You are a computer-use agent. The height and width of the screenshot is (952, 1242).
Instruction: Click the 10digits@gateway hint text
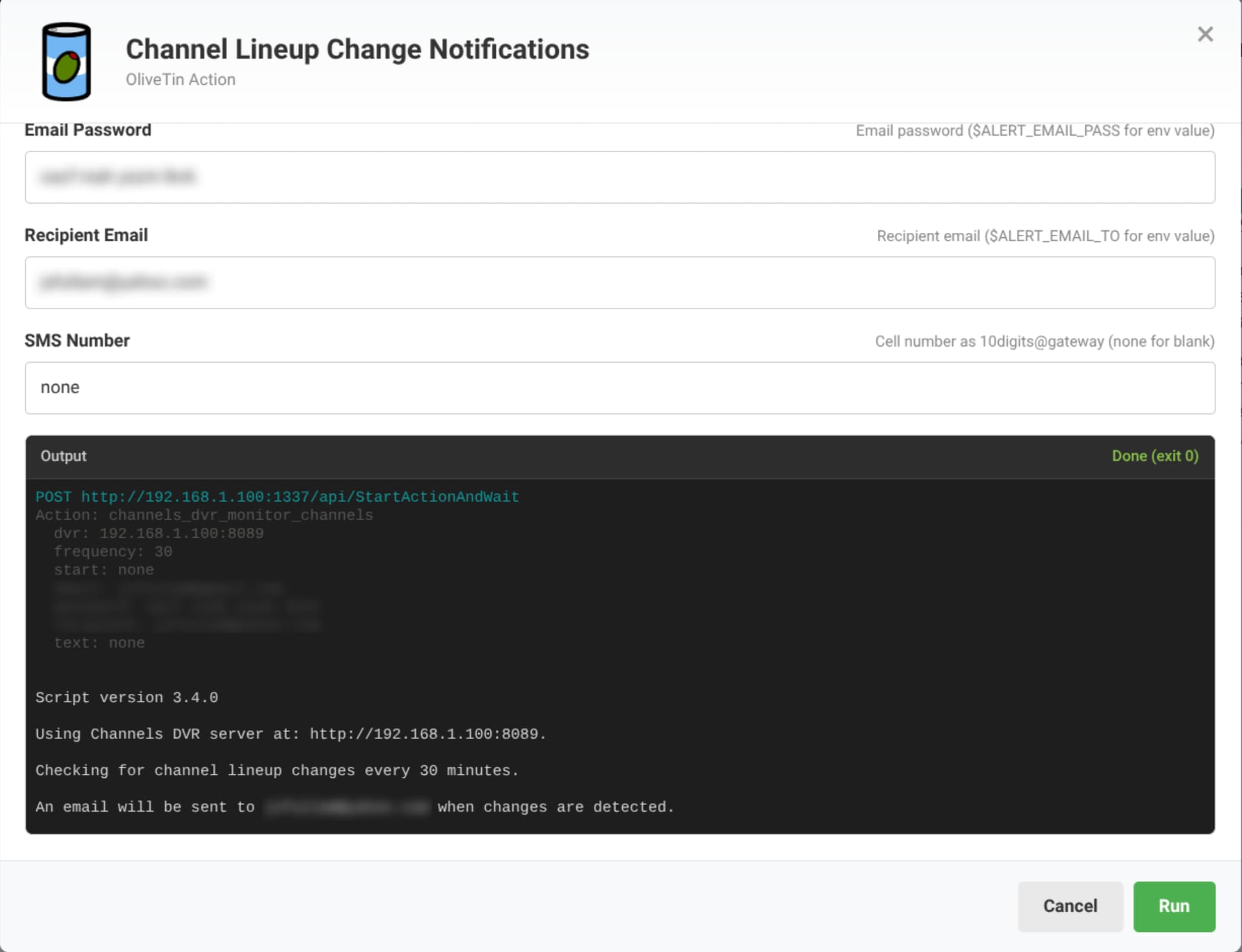click(x=1044, y=341)
